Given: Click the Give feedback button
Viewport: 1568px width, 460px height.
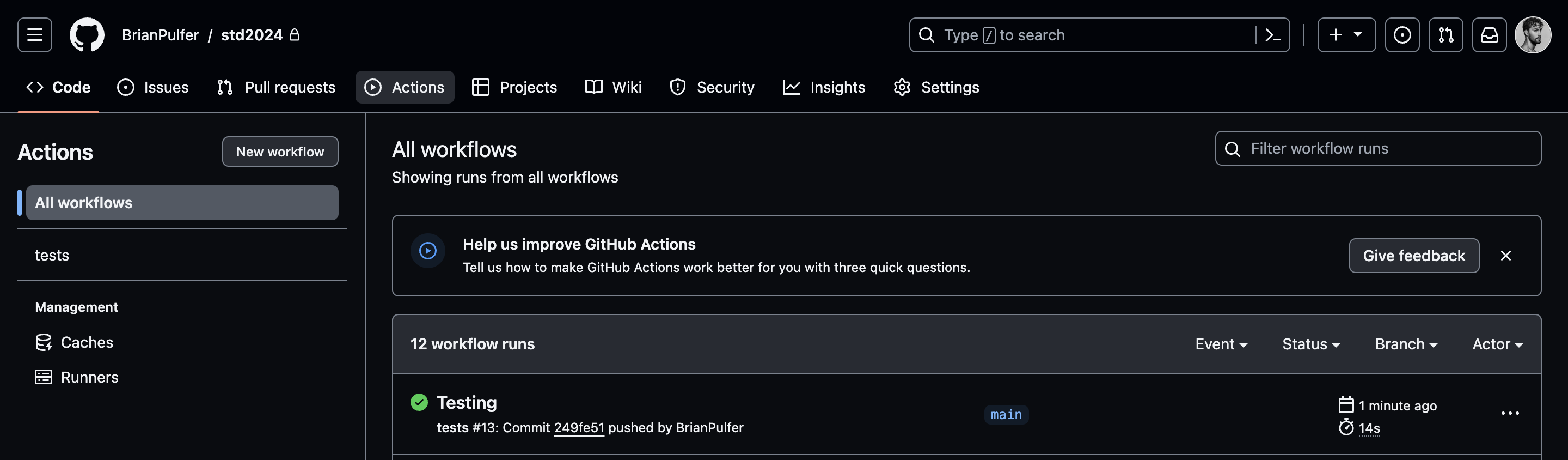Looking at the screenshot, I should coord(1414,255).
